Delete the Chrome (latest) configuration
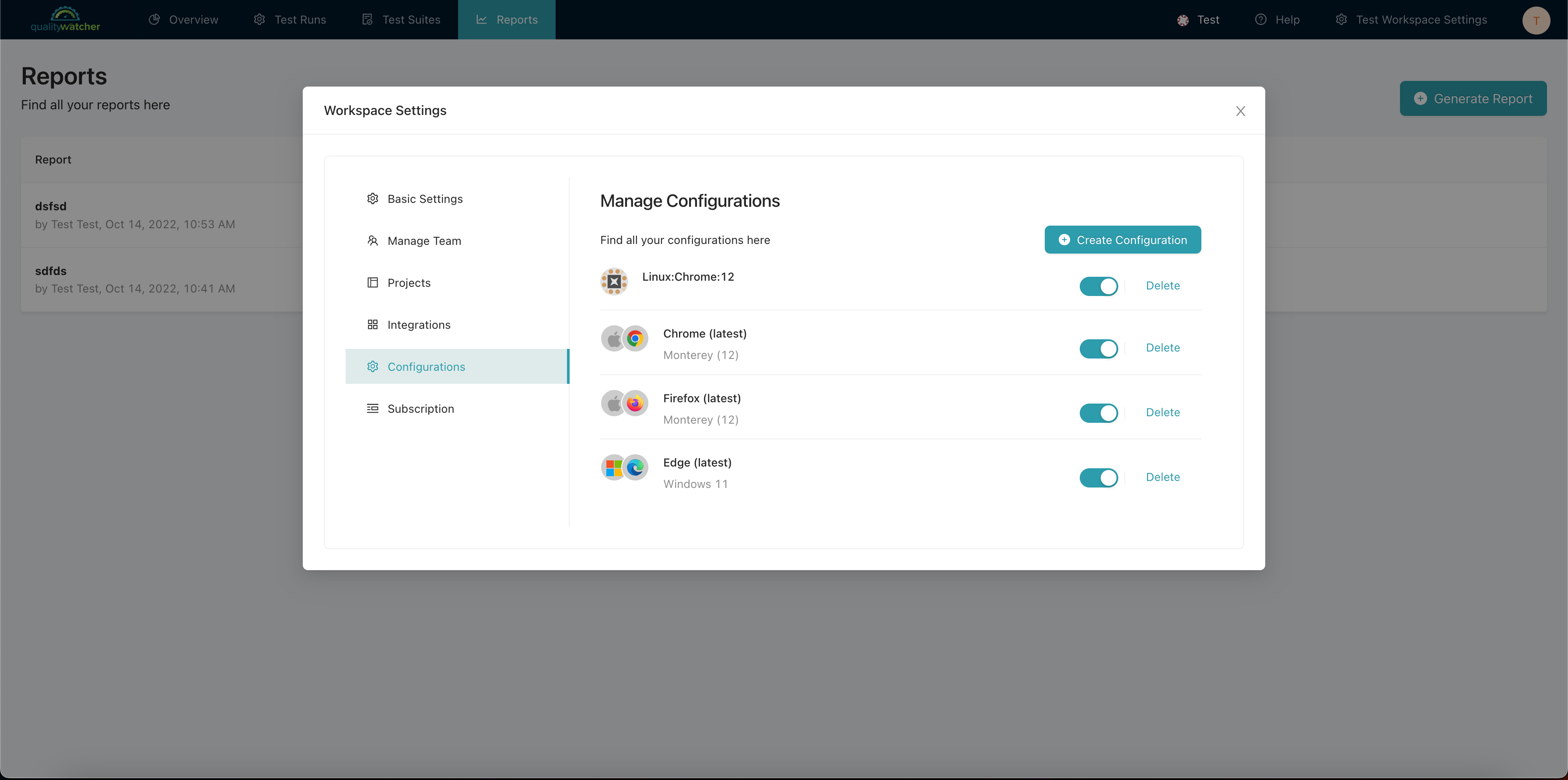Viewport: 1568px width, 780px height. (1162, 348)
